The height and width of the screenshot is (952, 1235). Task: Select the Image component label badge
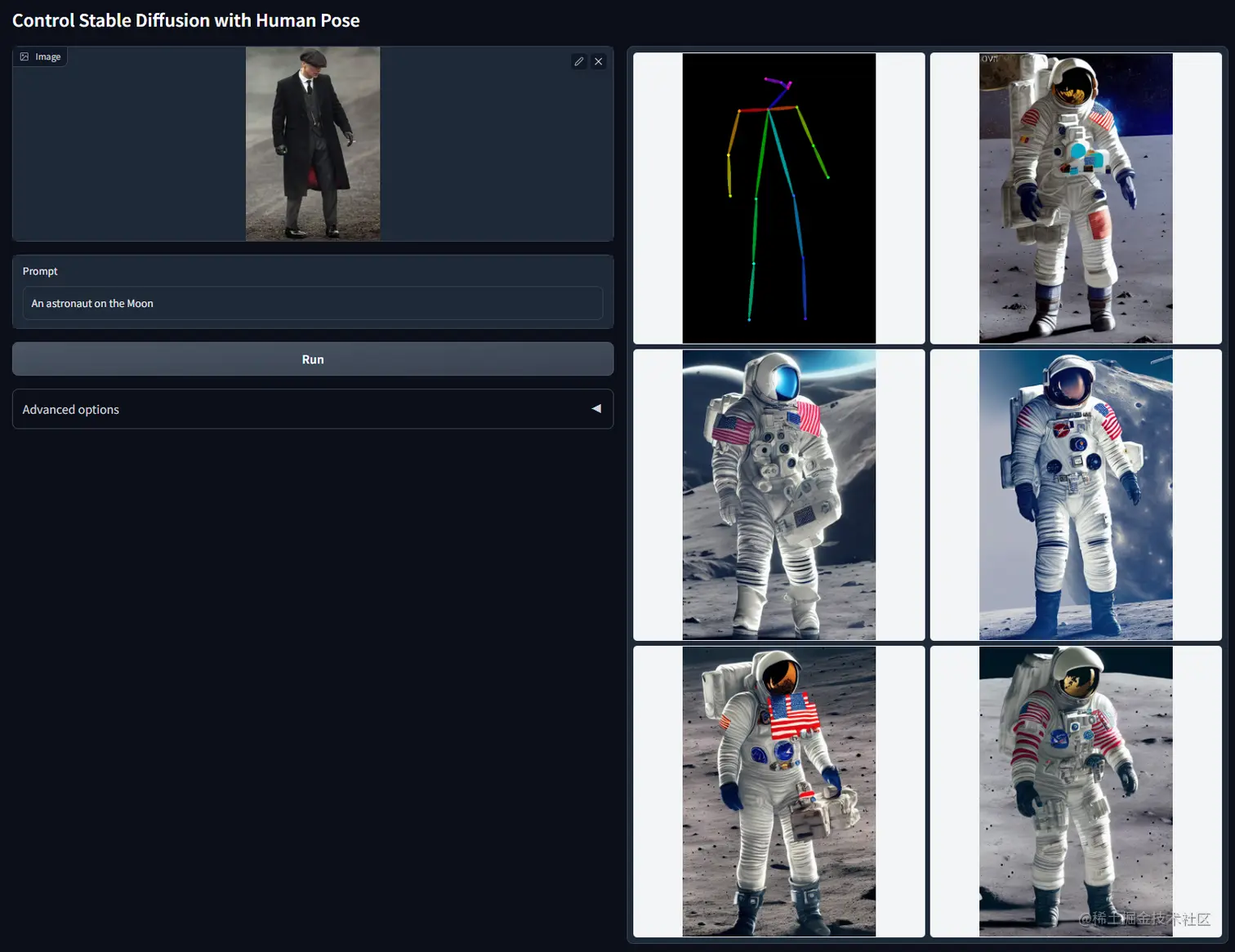(x=40, y=56)
